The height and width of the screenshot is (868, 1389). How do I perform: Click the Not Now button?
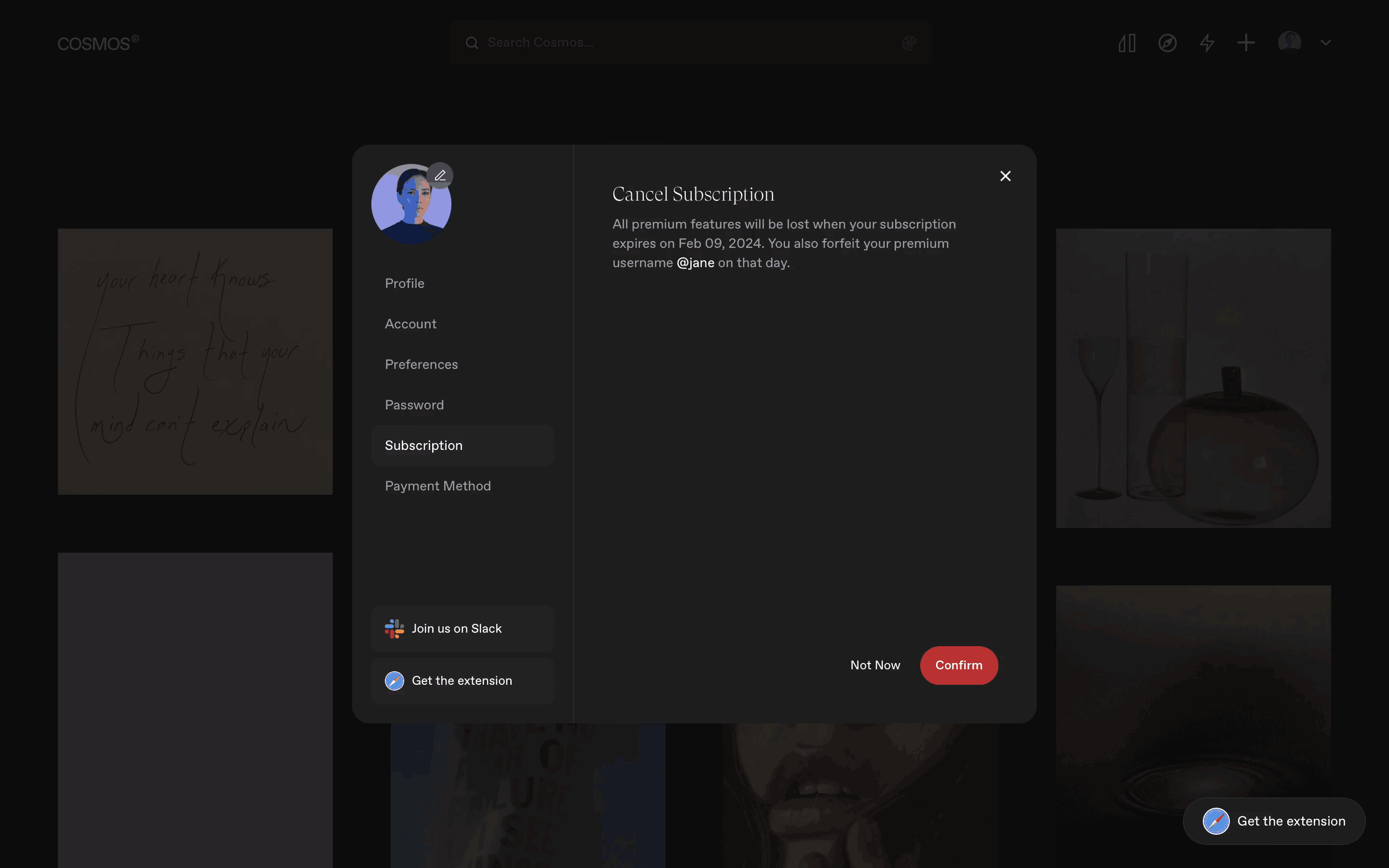[875, 665]
